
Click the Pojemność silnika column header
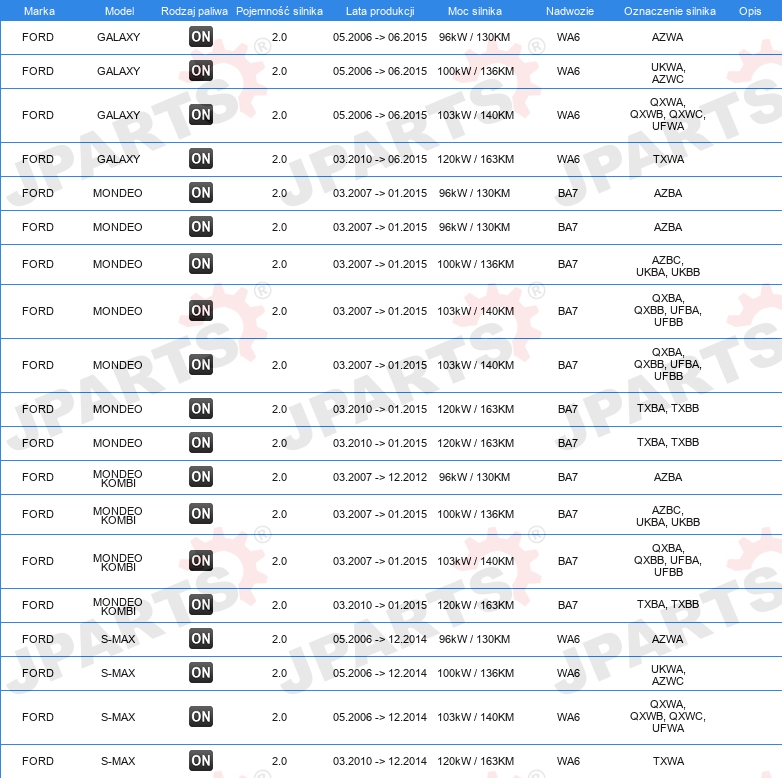tap(279, 11)
